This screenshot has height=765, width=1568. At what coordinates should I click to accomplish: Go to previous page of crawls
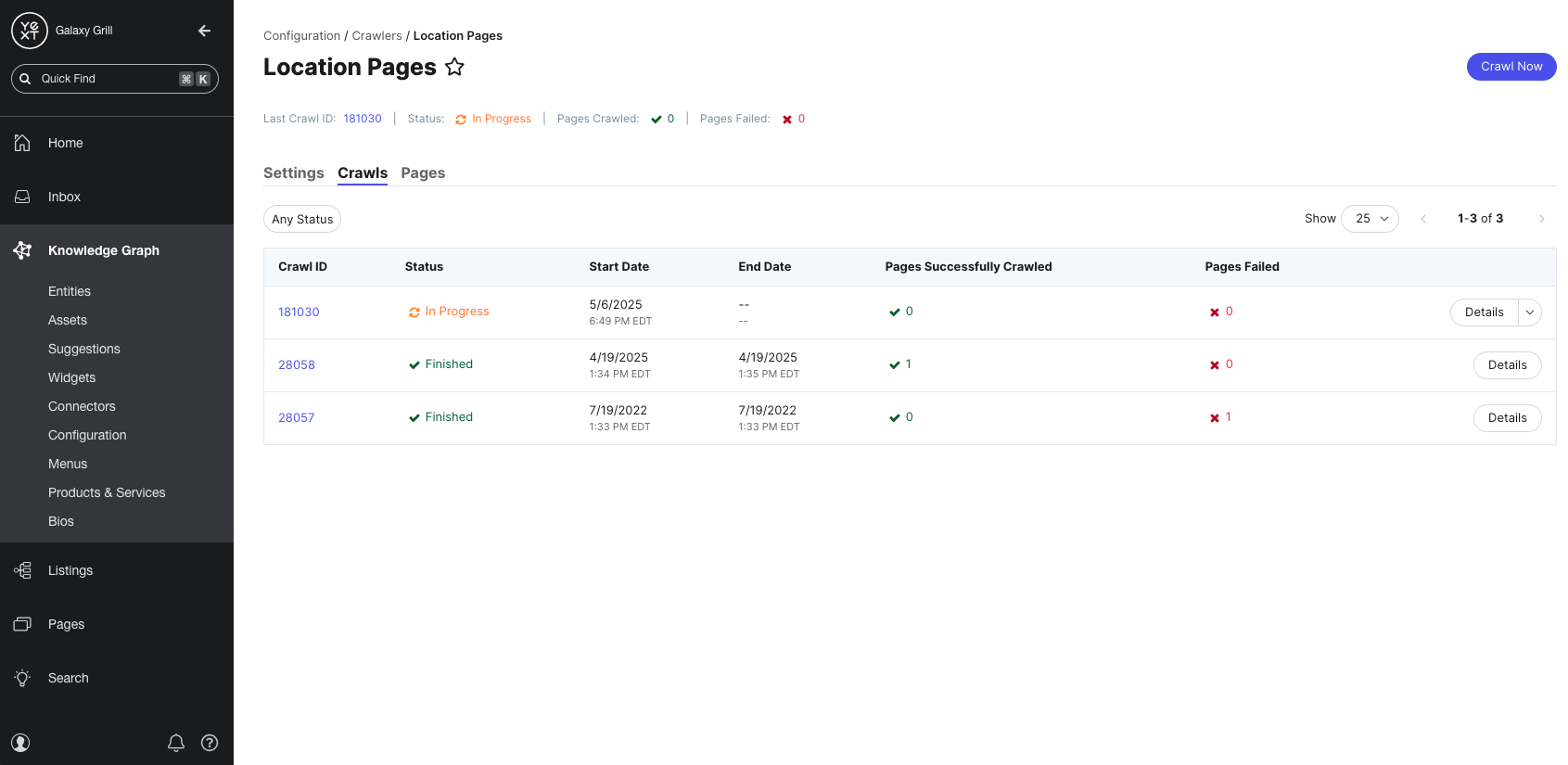(x=1423, y=219)
